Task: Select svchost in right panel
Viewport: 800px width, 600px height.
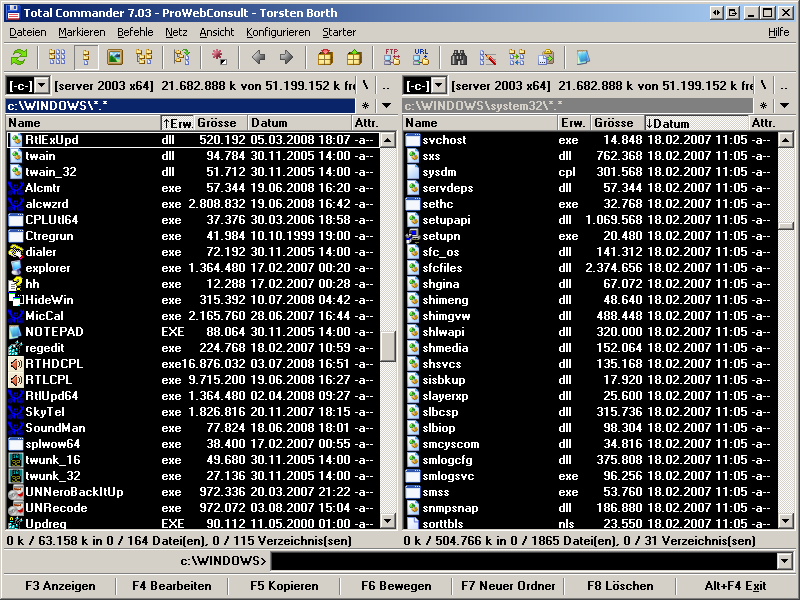Action: coord(590,140)
